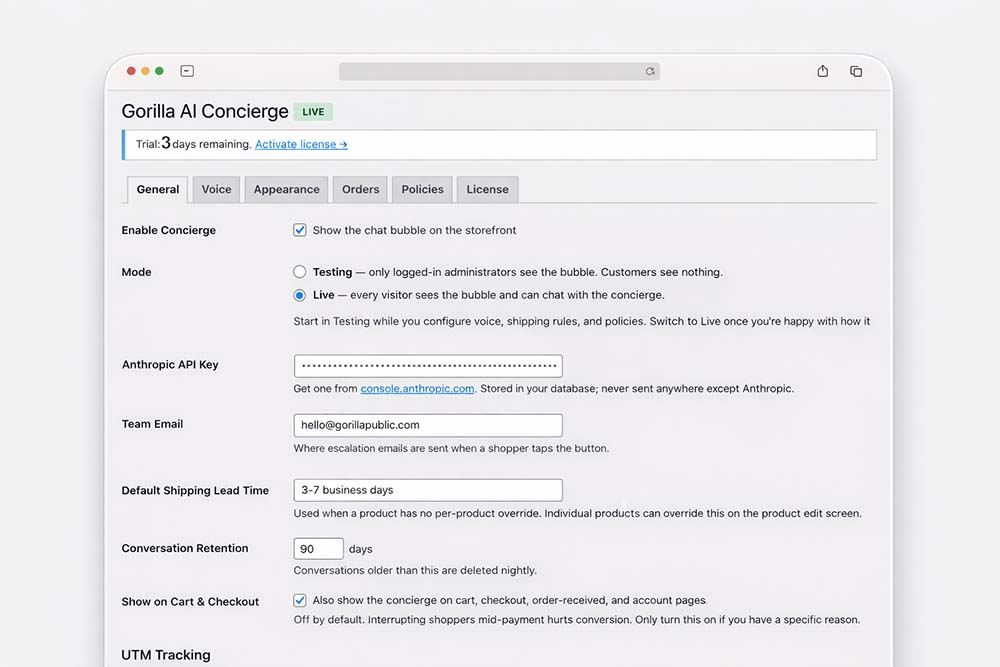1000x667 pixels.
Task: Click the Default Shipping Lead Time field
Action: pos(428,490)
